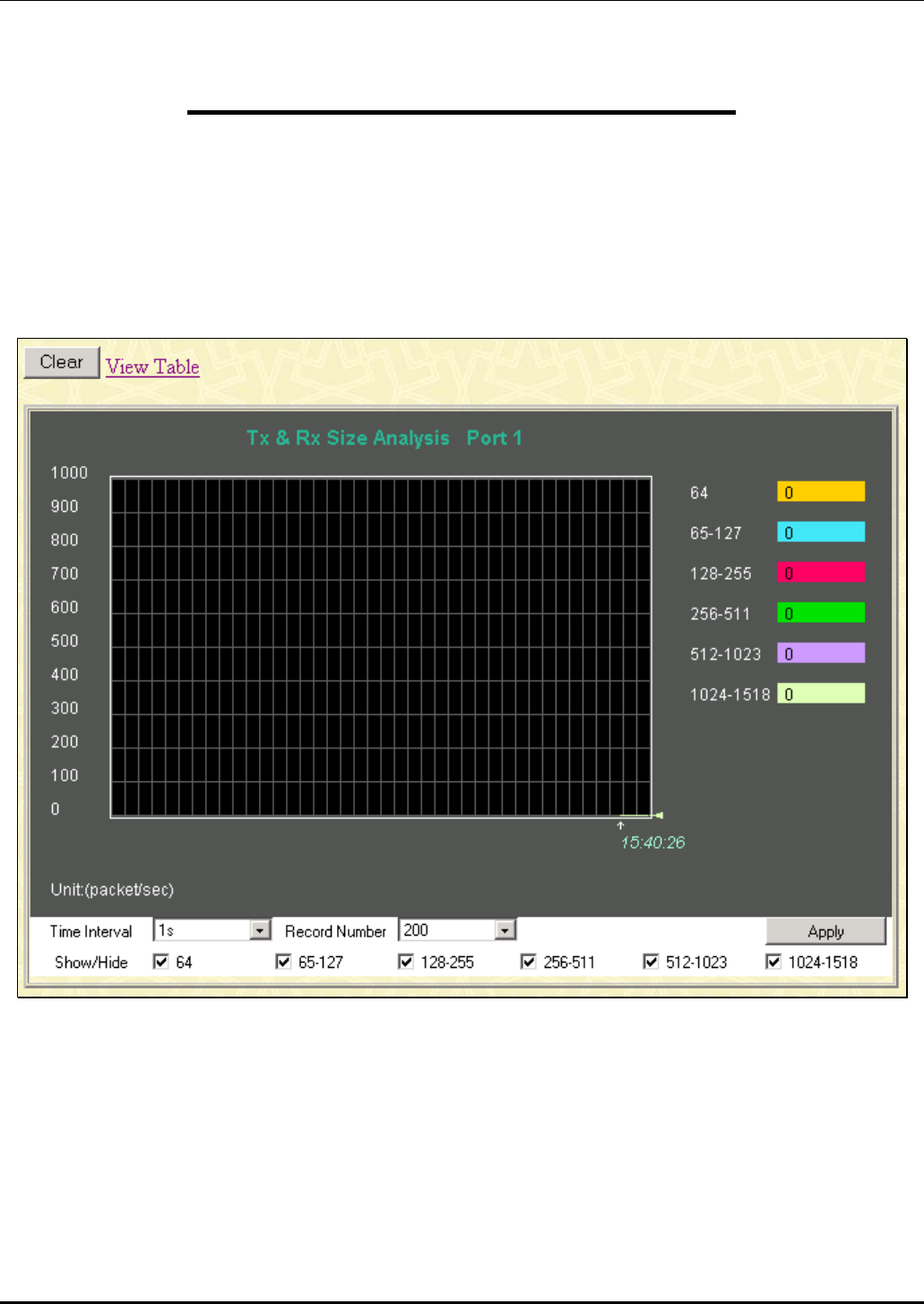Screen dimensions: 924x1304
Task: Click the Clear button
Action: 61,362
